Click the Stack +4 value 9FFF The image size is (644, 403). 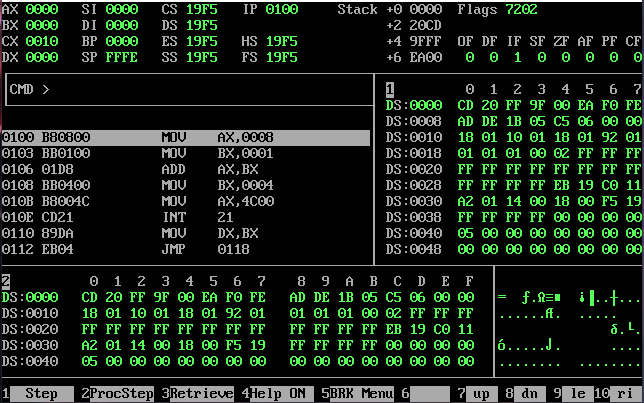click(426, 41)
